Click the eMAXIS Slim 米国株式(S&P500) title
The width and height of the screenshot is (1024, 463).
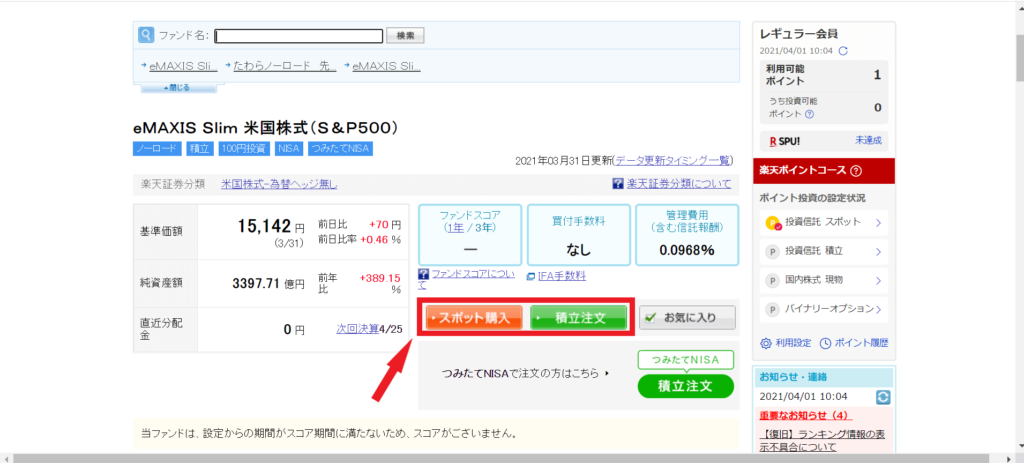coord(265,126)
